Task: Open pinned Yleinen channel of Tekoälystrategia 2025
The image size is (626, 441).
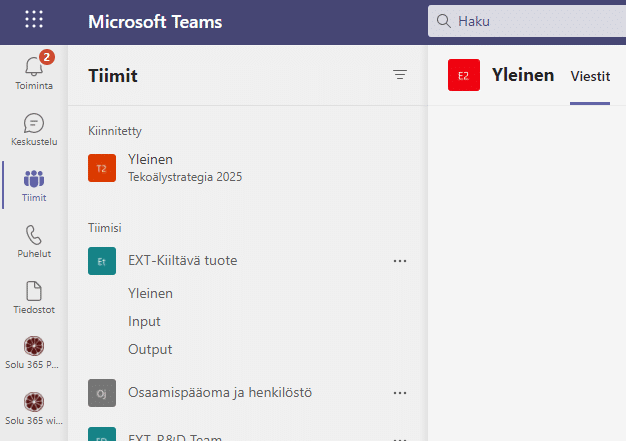Action: tap(248, 168)
